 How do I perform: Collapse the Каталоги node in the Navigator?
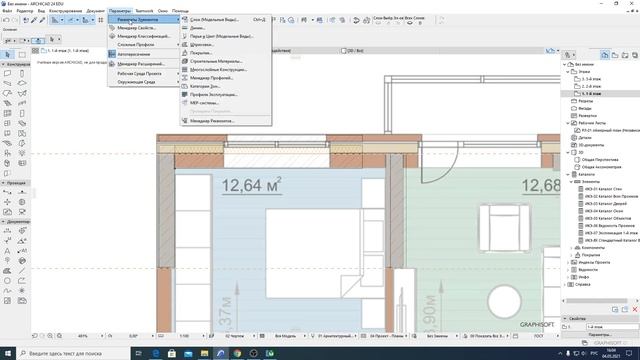tap(568, 174)
